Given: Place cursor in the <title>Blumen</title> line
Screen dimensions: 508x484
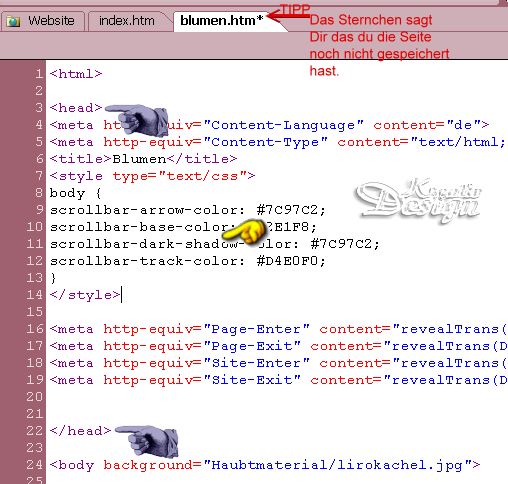Looking at the screenshot, I should click(143, 159).
